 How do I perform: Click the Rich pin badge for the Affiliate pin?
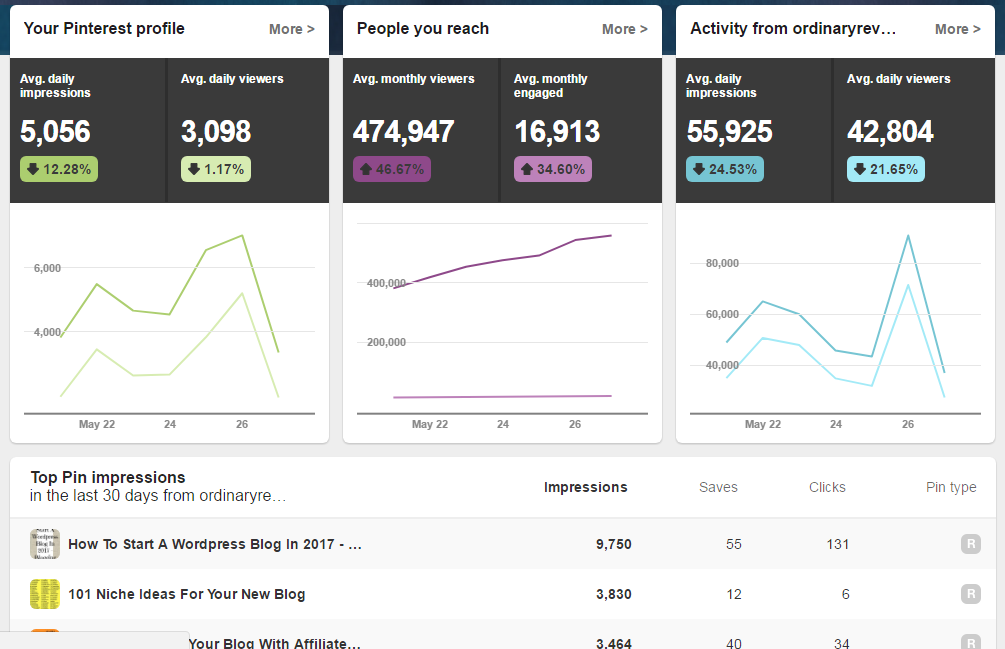tap(970, 641)
